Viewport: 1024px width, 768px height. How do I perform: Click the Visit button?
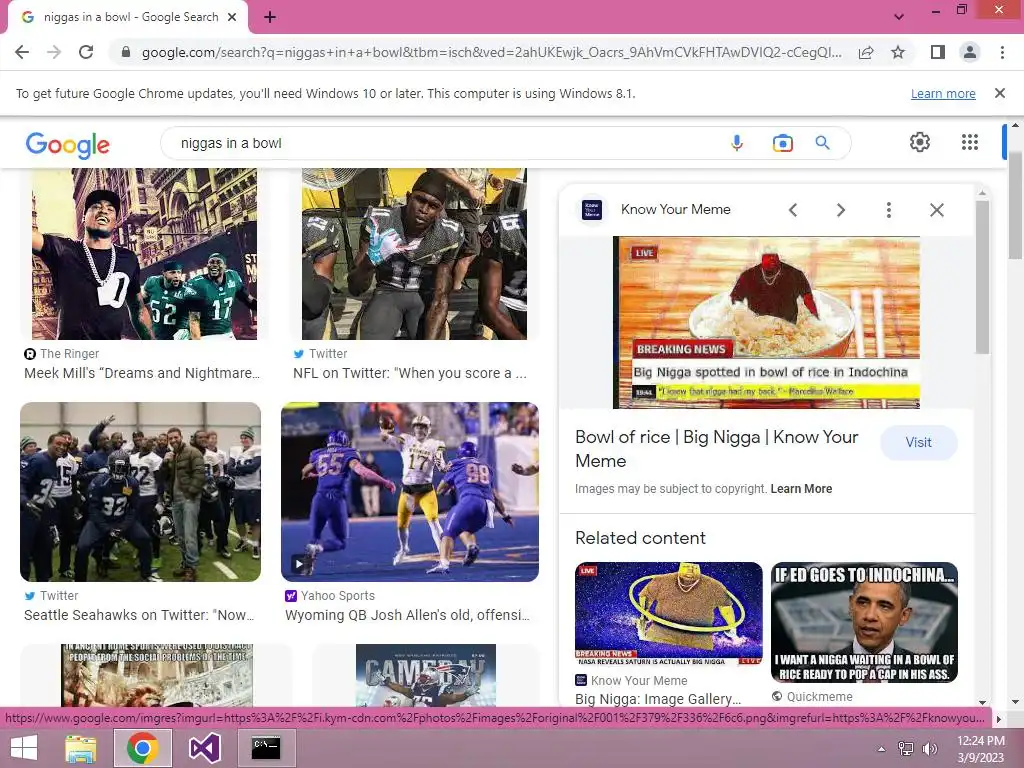[918, 442]
